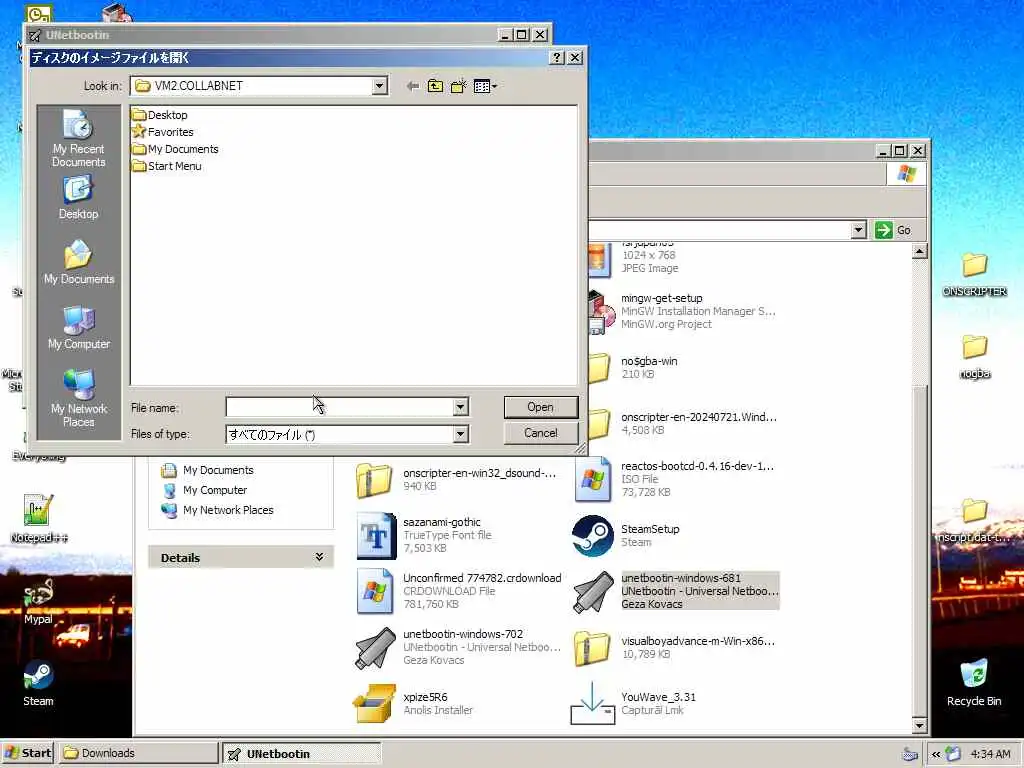1024x768 pixels.
Task: Open the Start menu
Action: click(29, 753)
